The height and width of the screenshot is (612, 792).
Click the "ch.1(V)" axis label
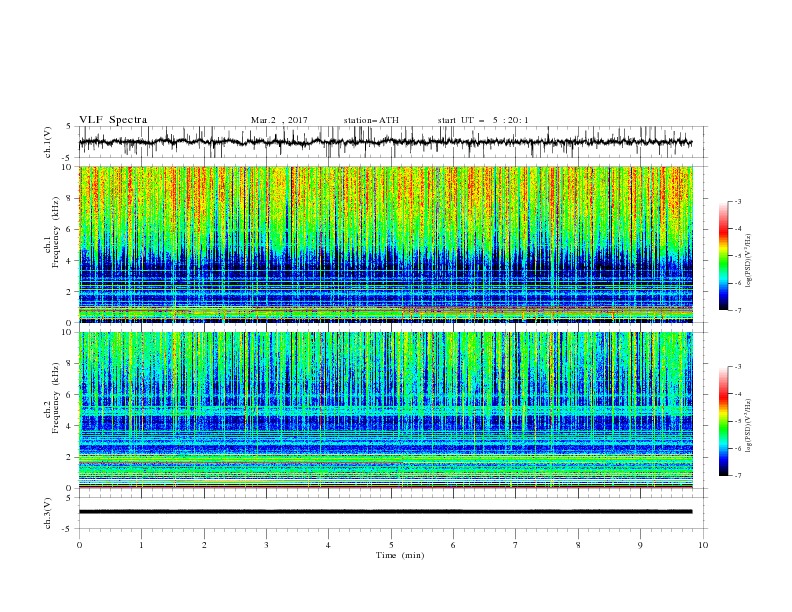pos(48,142)
